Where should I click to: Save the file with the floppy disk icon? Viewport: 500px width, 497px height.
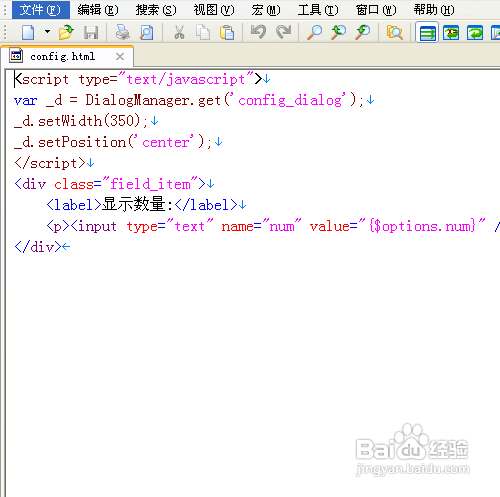pyautogui.click(x=91, y=33)
